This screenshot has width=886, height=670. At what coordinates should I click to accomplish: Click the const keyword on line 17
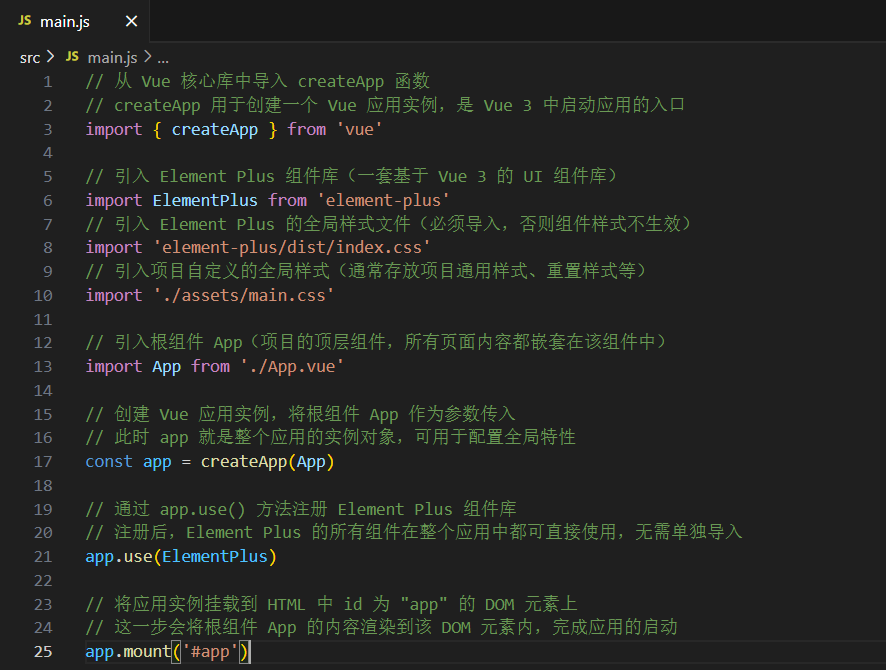[108, 462]
